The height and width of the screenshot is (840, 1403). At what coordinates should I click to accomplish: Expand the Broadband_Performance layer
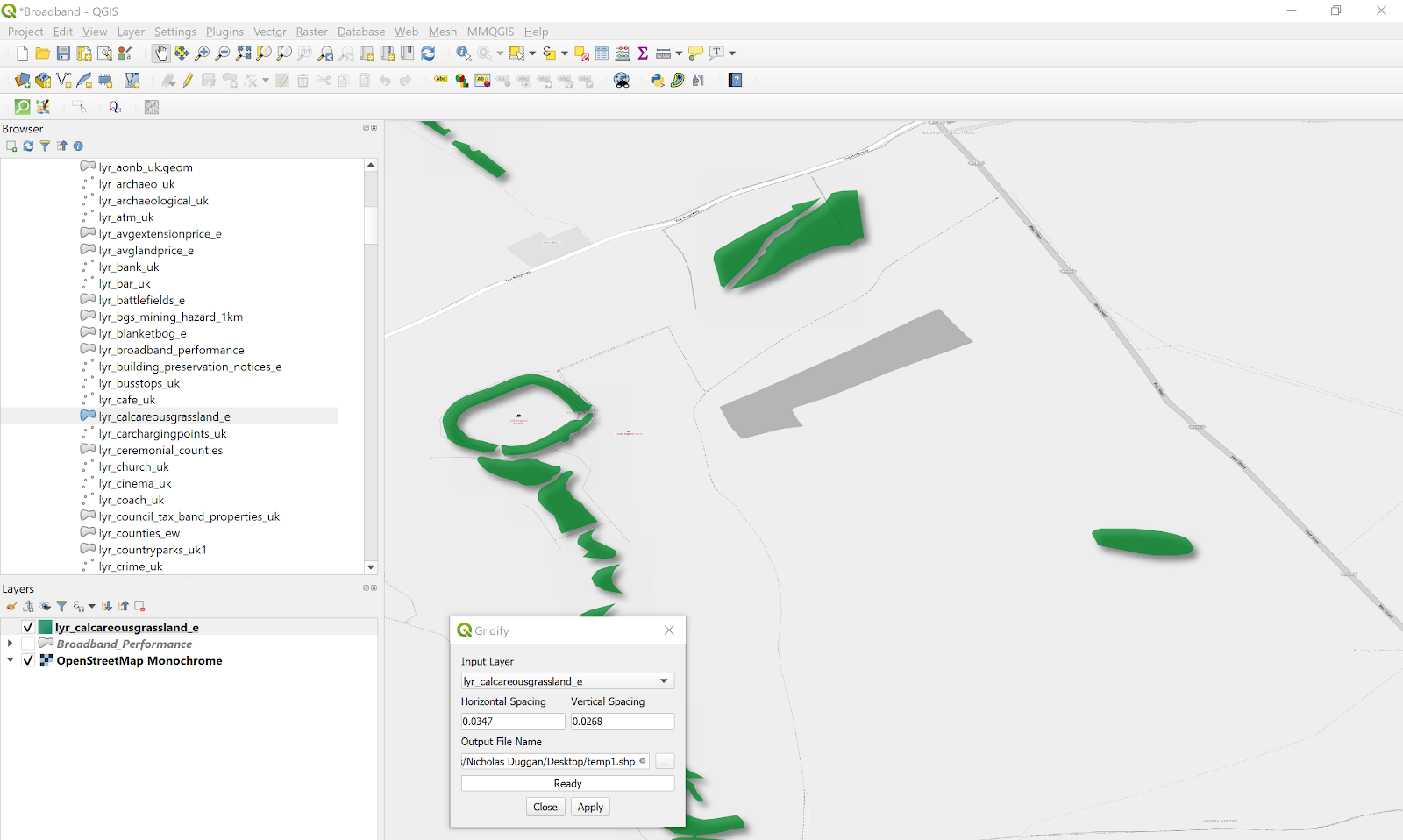10,644
